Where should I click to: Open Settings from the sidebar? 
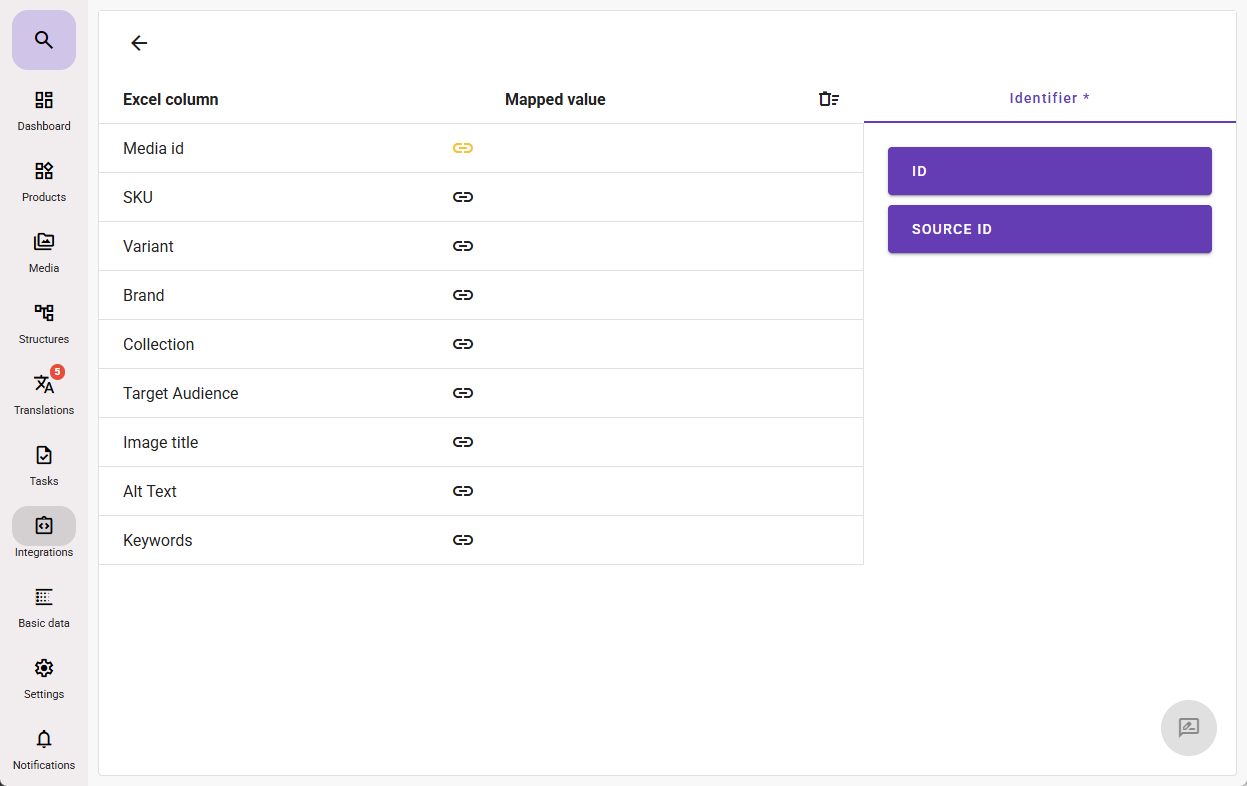[x=44, y=678]
